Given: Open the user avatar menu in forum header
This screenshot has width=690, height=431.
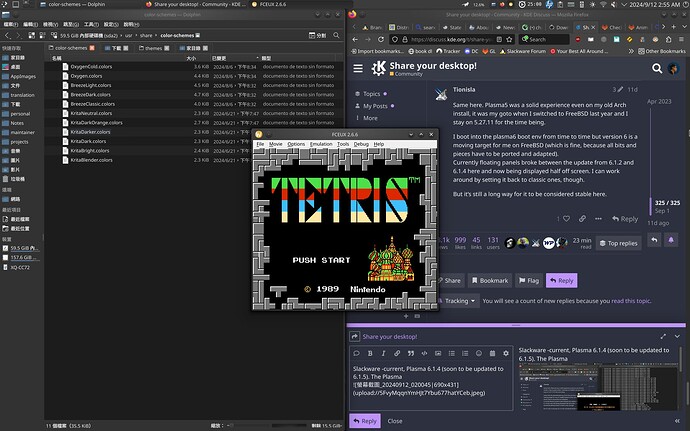Looking at the screenshot, I should pyautogui.click(x=673, y=68).
